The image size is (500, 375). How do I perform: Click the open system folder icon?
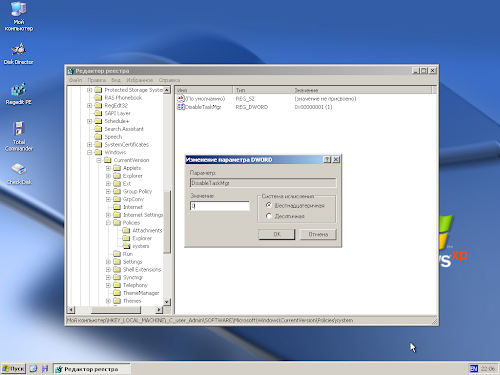point(126,246)
